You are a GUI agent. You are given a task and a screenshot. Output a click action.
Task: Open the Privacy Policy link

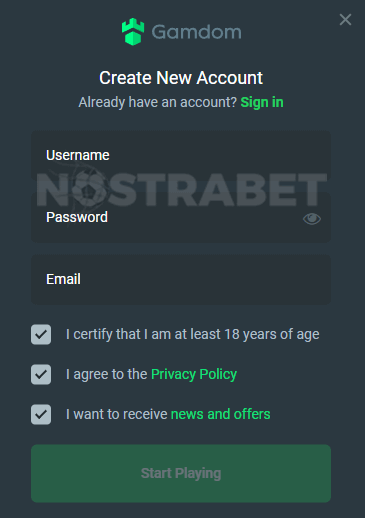tap(194, 374)
